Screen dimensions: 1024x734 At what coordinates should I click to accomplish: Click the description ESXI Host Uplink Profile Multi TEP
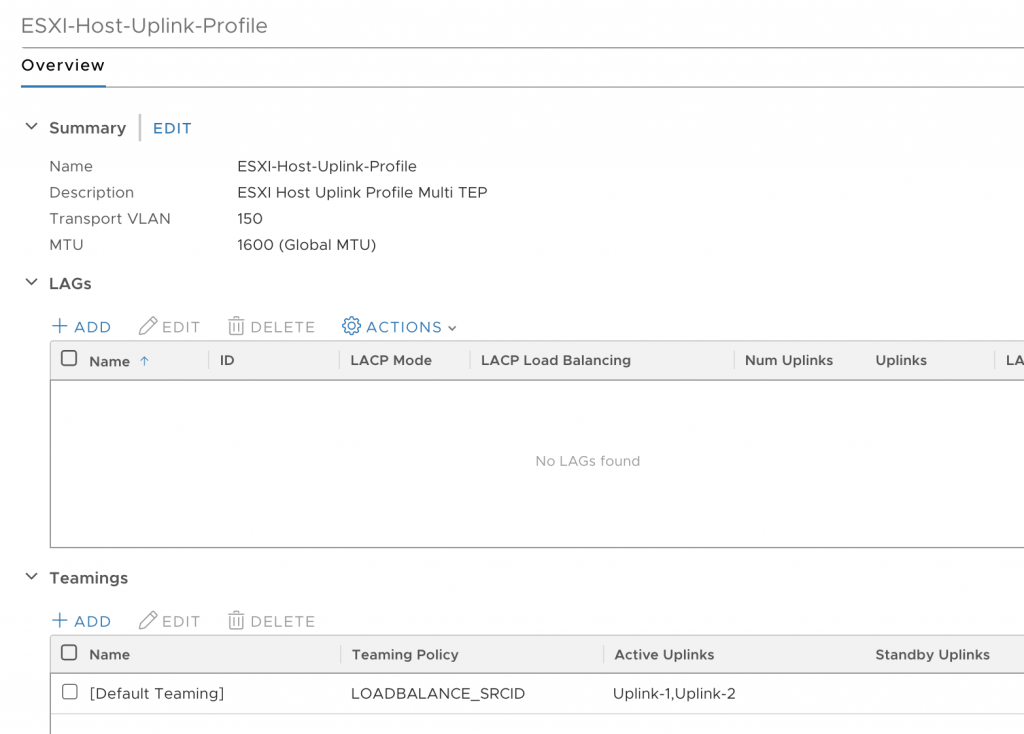[x=362, y=193]
